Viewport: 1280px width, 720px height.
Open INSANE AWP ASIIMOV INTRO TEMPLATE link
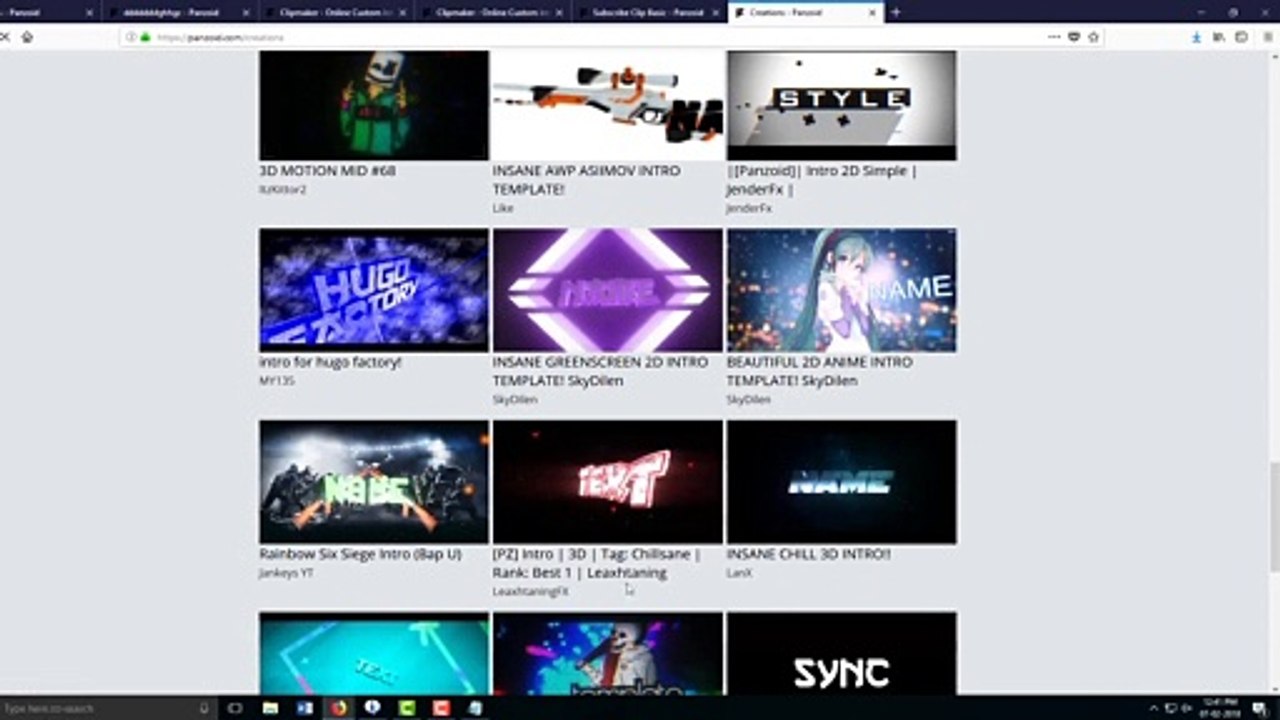586,179
